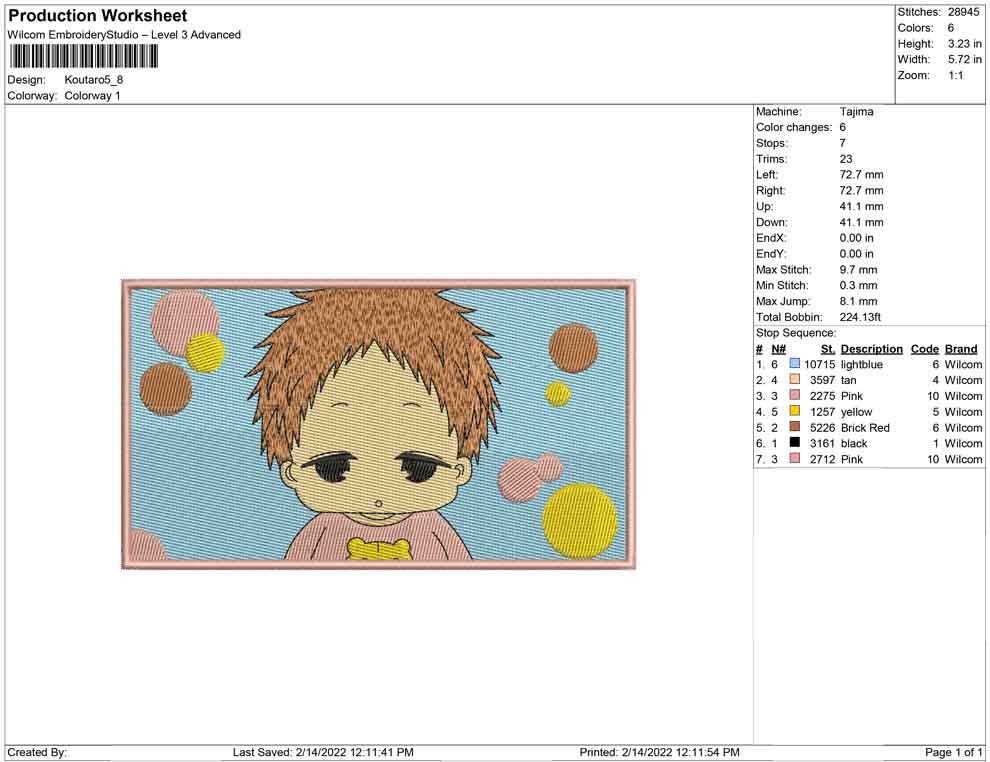Click the 'Description' column header
The image size is (990, 762).
tap(871, 349)
